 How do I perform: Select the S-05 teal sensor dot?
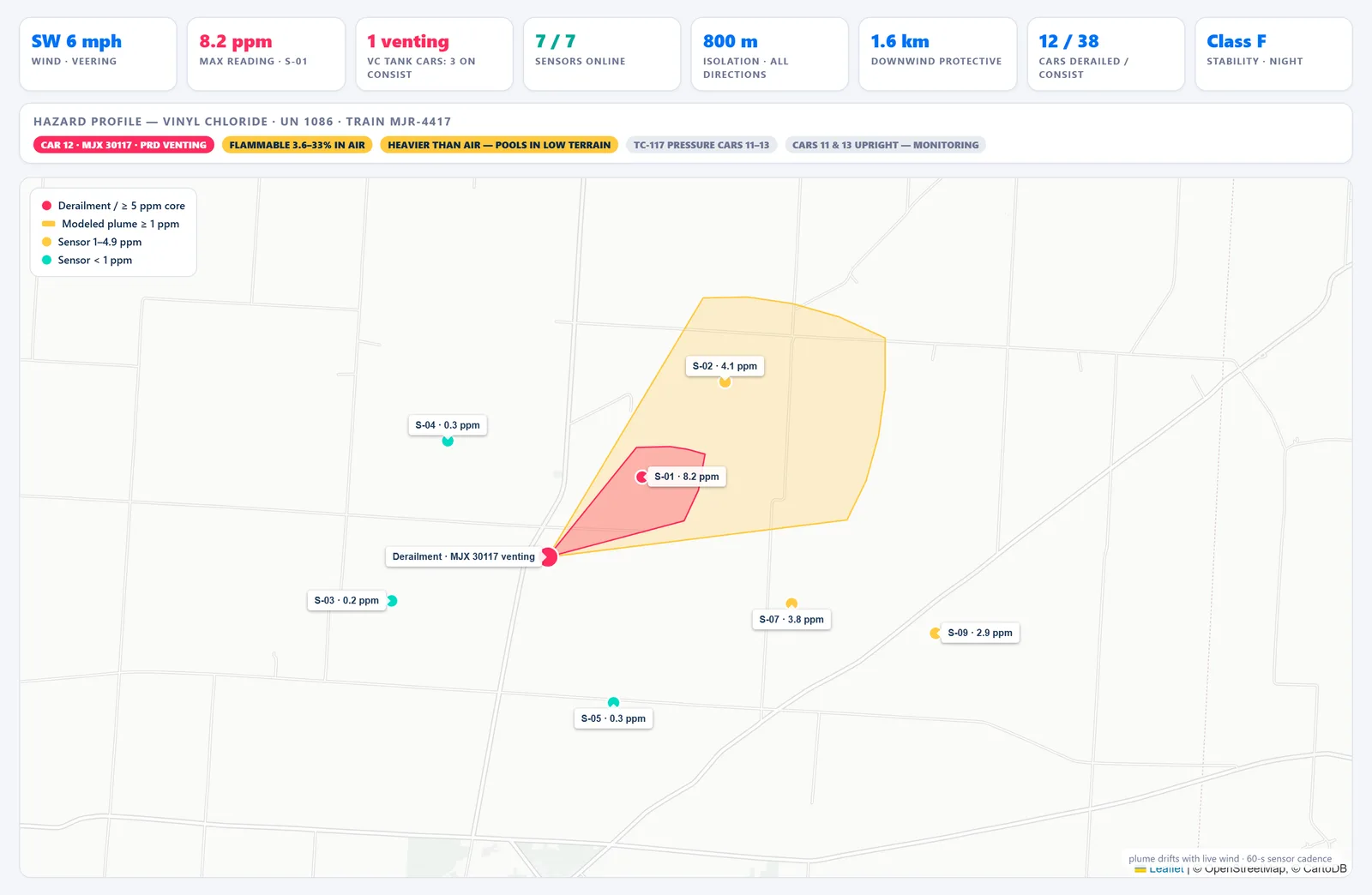[613, 703]
